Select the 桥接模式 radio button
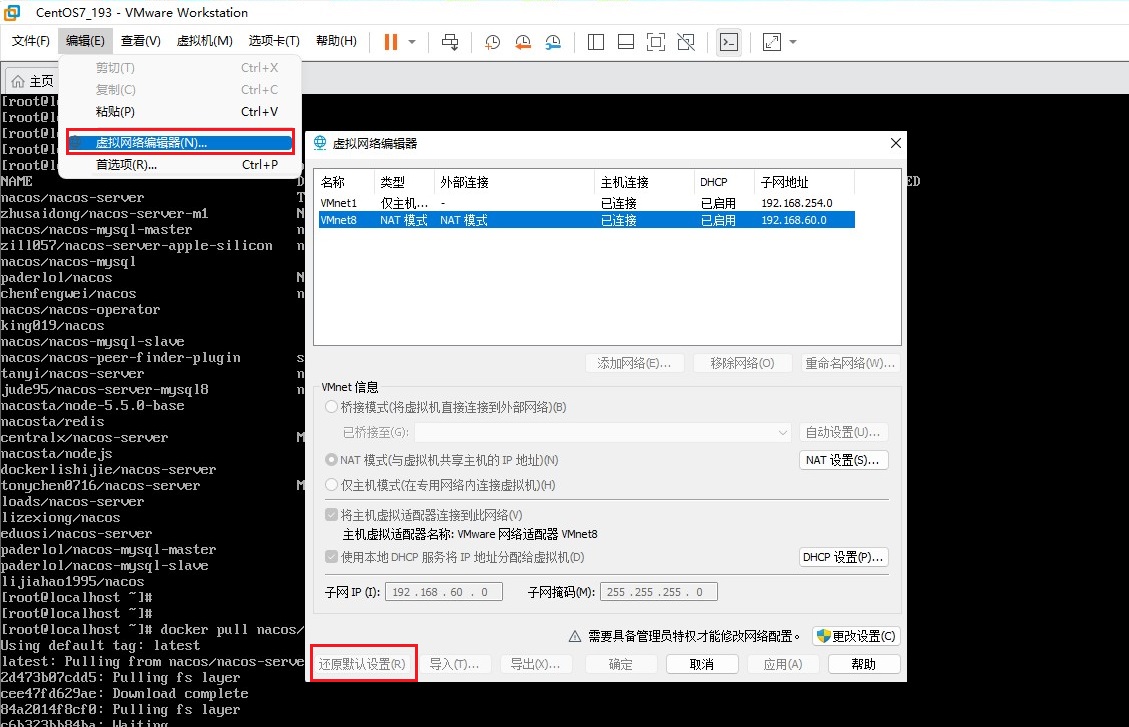Viewport: 1129px width, 727px height. coord(331,406)
